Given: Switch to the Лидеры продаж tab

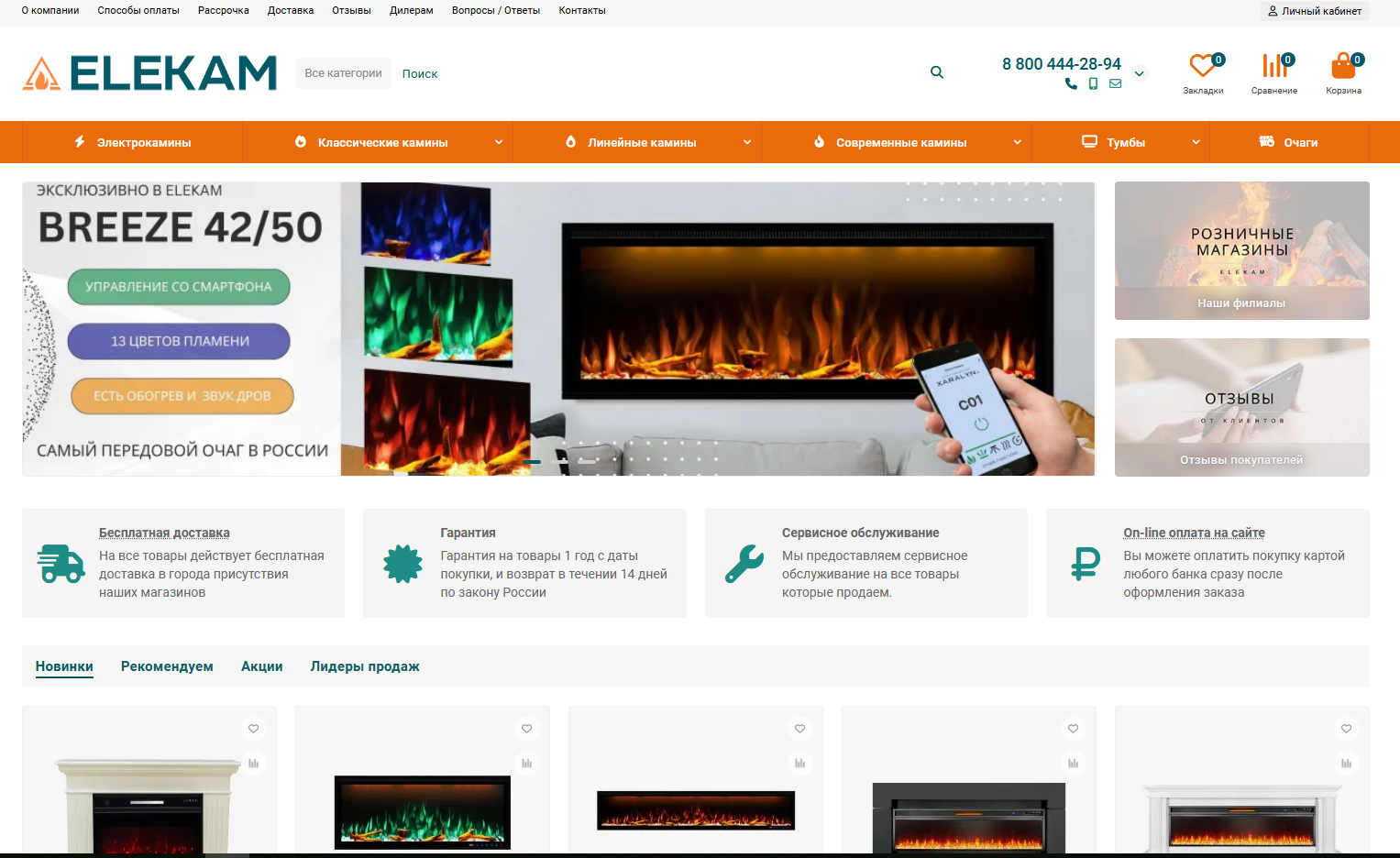Looking at the screenshot, I should 365,666.
